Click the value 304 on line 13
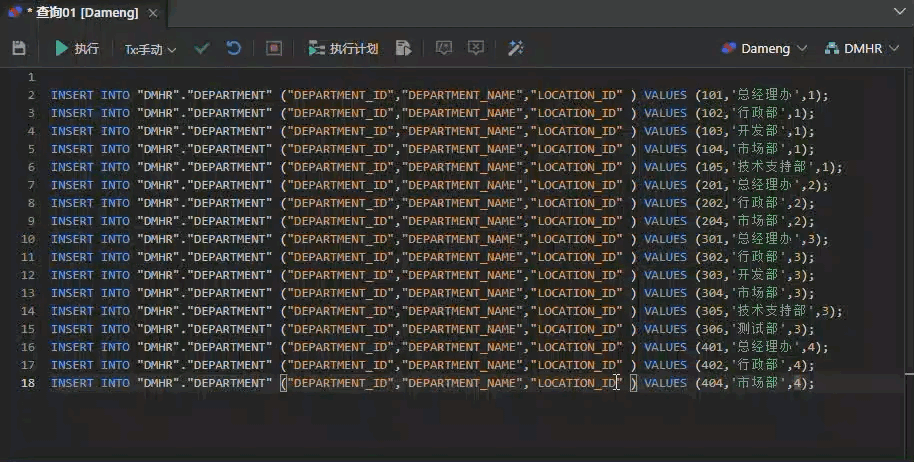 point(712,293)
